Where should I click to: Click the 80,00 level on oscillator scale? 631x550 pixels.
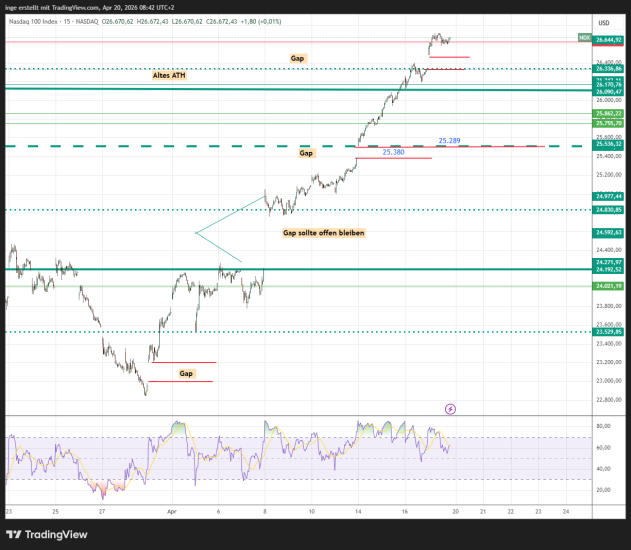604,426
